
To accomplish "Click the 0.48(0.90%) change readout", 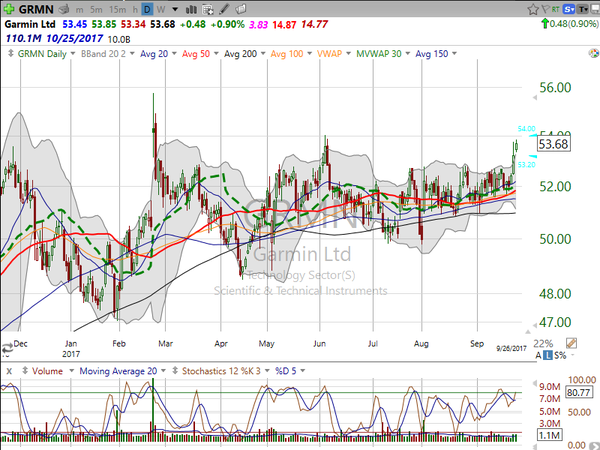I will (x=574, y=24).
